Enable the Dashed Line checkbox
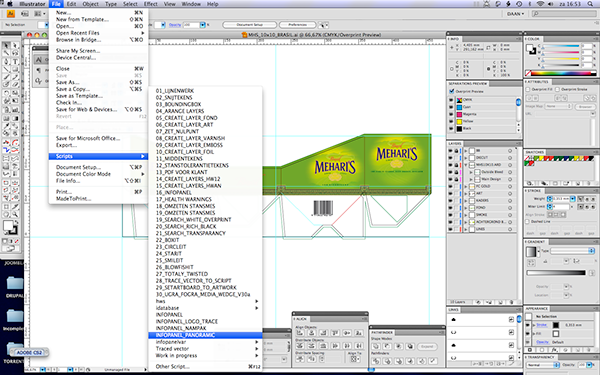The image size is (600, 375). coord(528,222)
